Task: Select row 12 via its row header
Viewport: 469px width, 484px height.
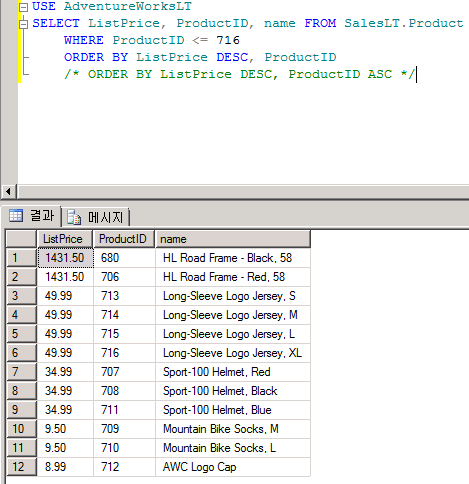Action: click(21, 467)
